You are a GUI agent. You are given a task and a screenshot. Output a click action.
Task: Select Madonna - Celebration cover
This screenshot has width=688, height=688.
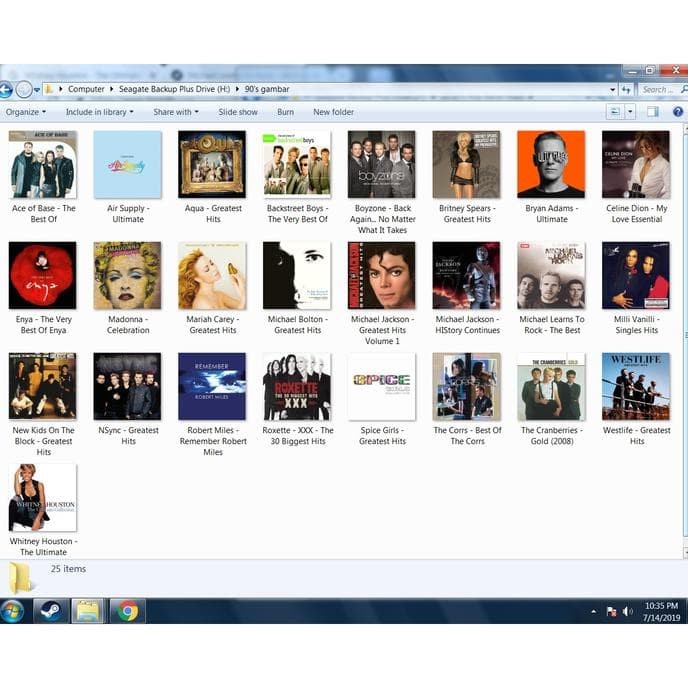[127, 276]
